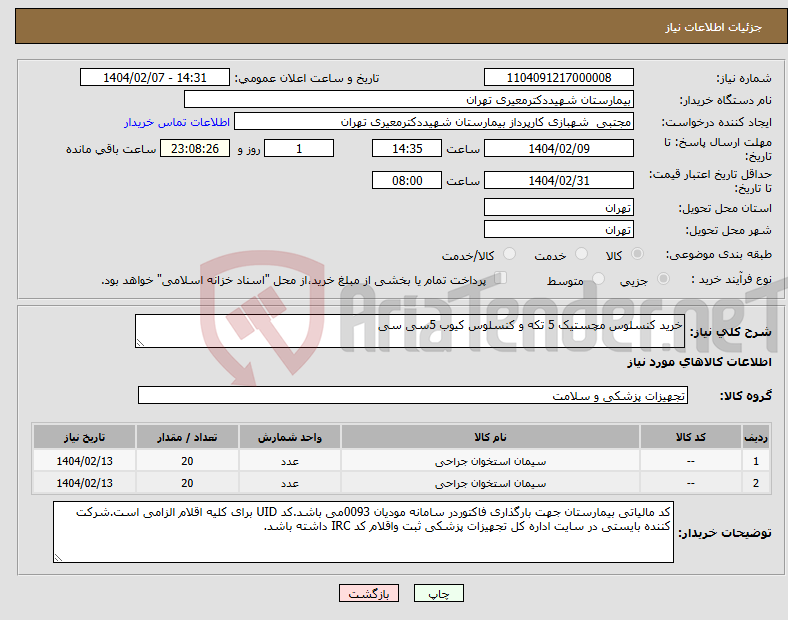The height and width of the screenshot is (620, 788).
Task: Click the price validity date 1404/02/31 field
Action: 559,180
